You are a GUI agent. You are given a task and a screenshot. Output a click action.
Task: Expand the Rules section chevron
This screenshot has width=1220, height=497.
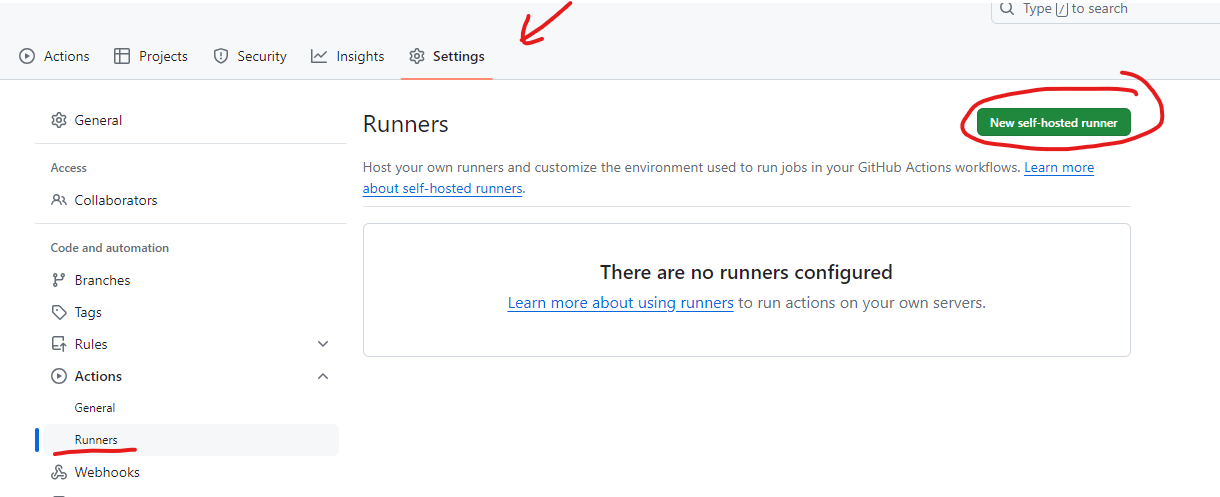pos(323,344)
